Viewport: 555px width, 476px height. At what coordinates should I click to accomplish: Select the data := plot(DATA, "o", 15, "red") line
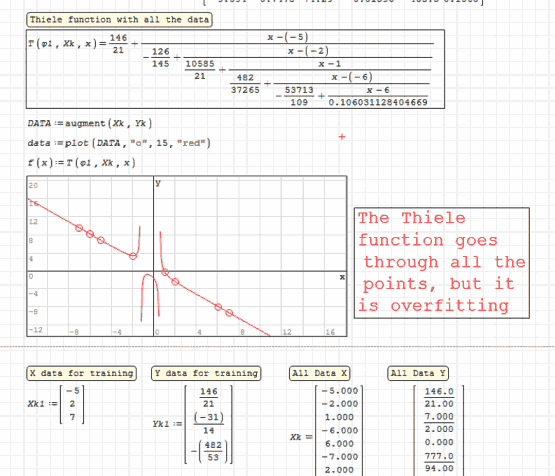pos(119,143)
